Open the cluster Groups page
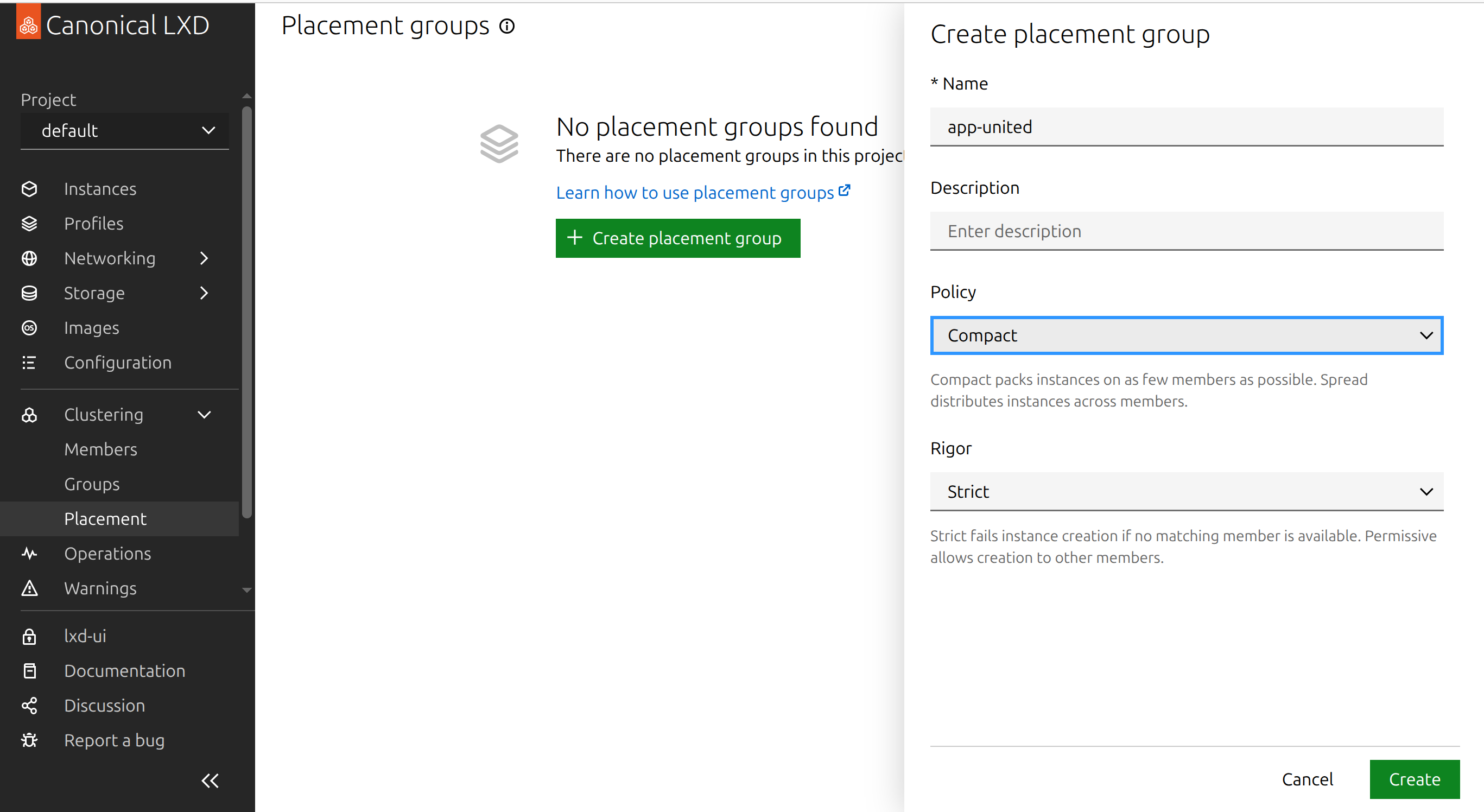 pos(92,484)
